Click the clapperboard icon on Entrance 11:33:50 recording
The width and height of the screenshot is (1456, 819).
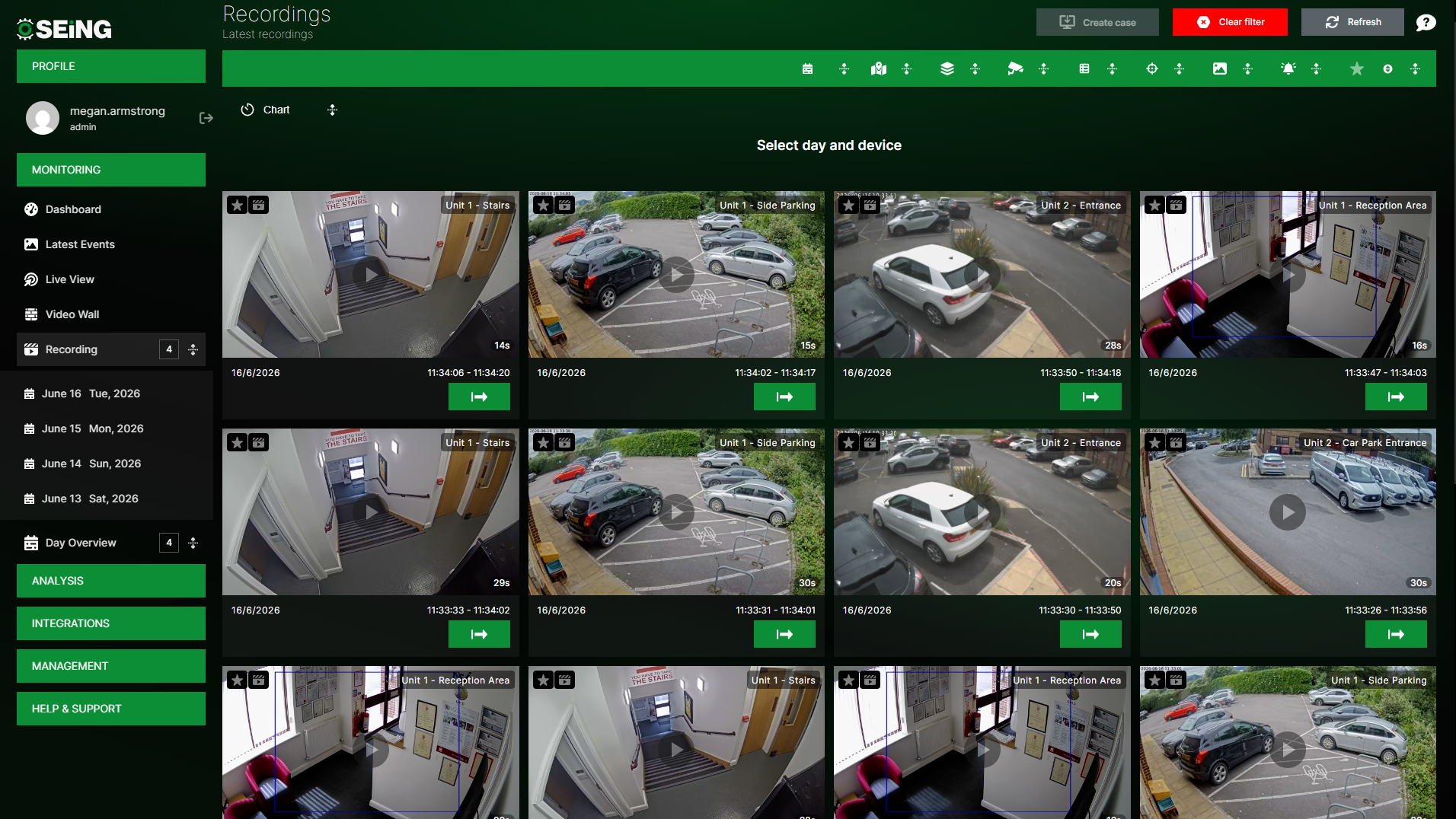pos(870,205)
